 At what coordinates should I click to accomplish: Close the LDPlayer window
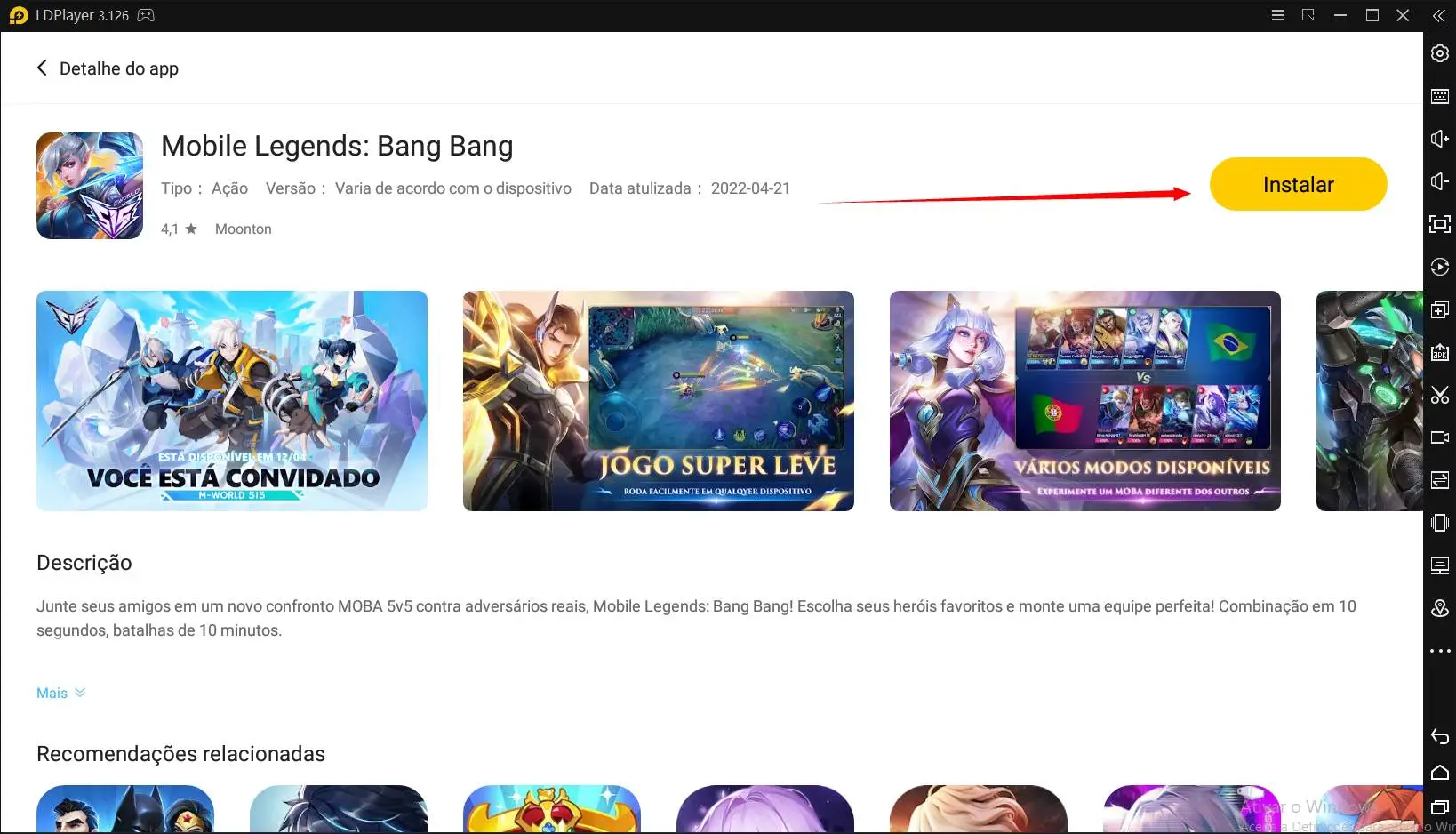pyautogui.click(x=1403, y=15)
